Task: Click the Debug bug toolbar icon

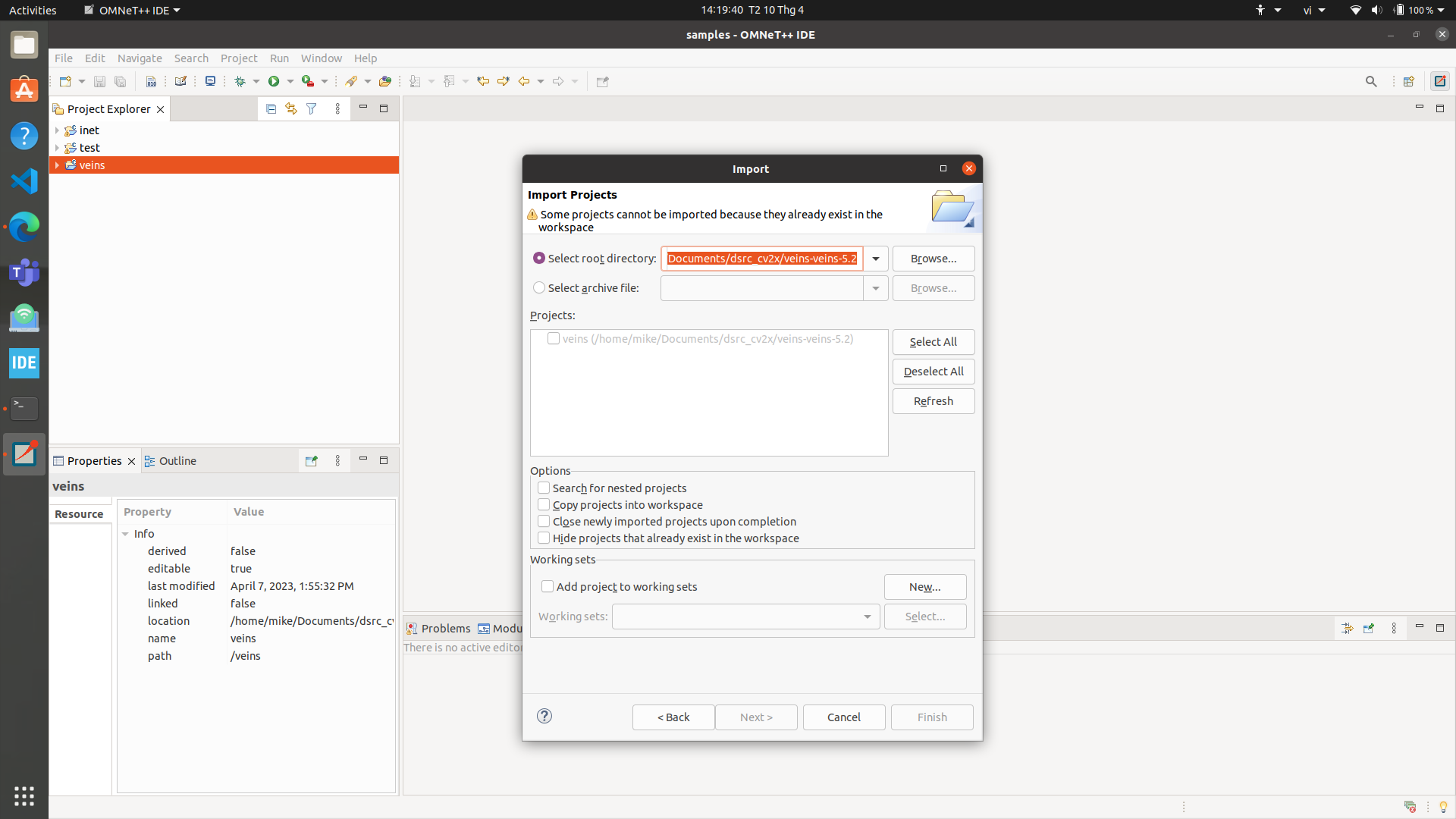Action: [240, 81]
